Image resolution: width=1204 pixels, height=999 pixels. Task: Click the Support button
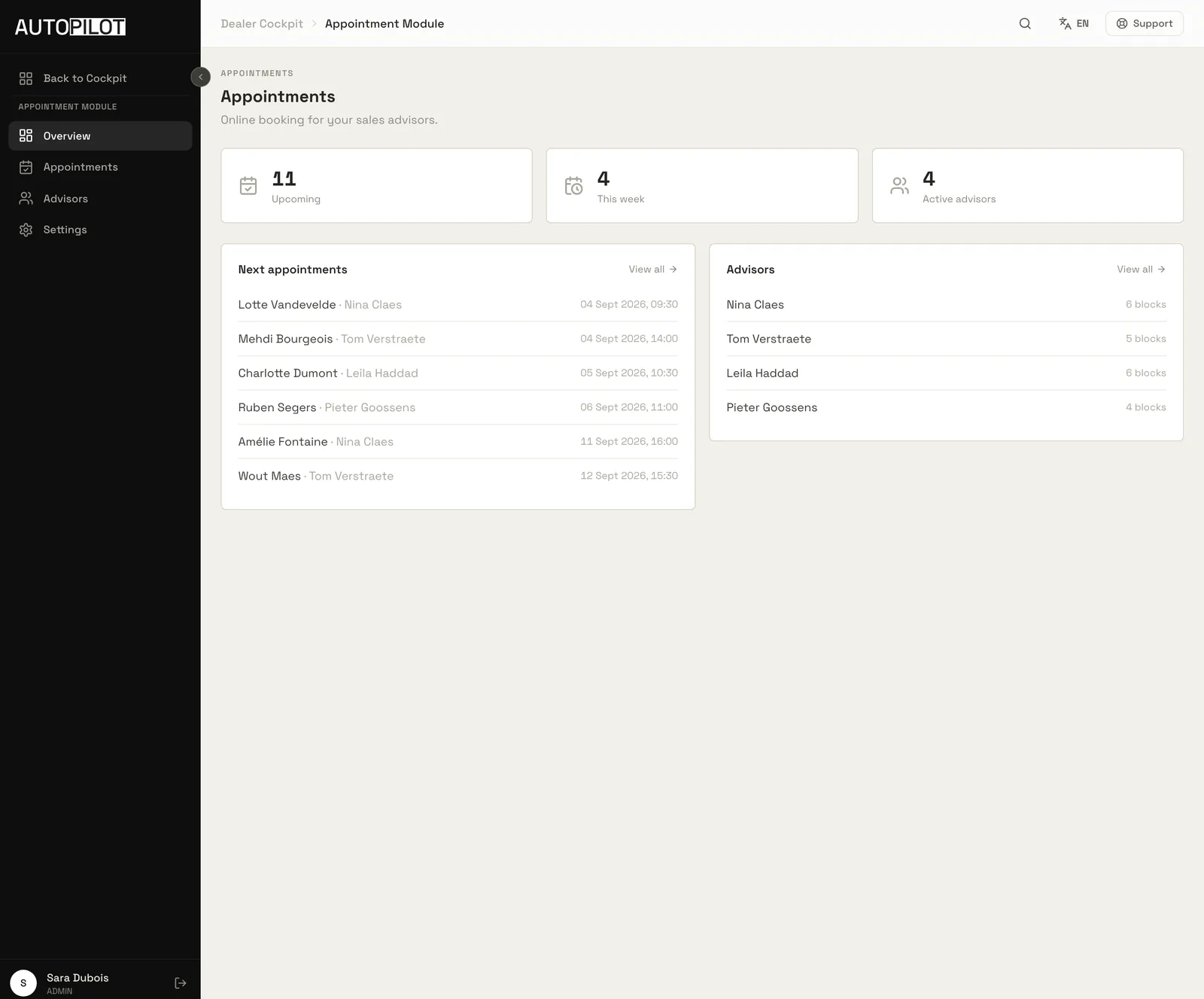pyautogui.click(x=1144, y=23)
